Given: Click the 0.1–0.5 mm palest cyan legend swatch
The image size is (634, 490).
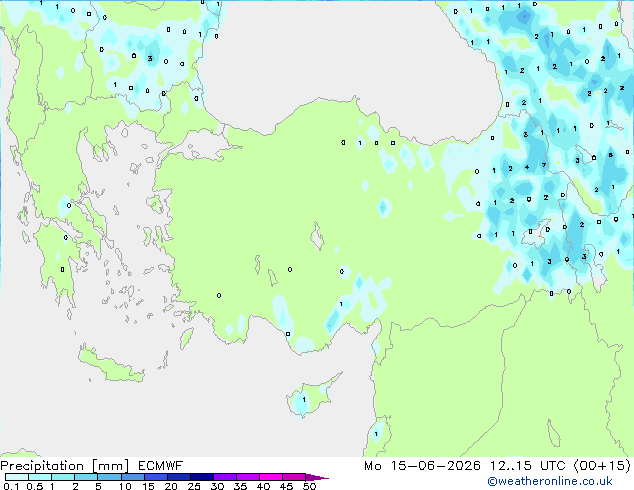Looking at the screenshot, I should 17,477.
